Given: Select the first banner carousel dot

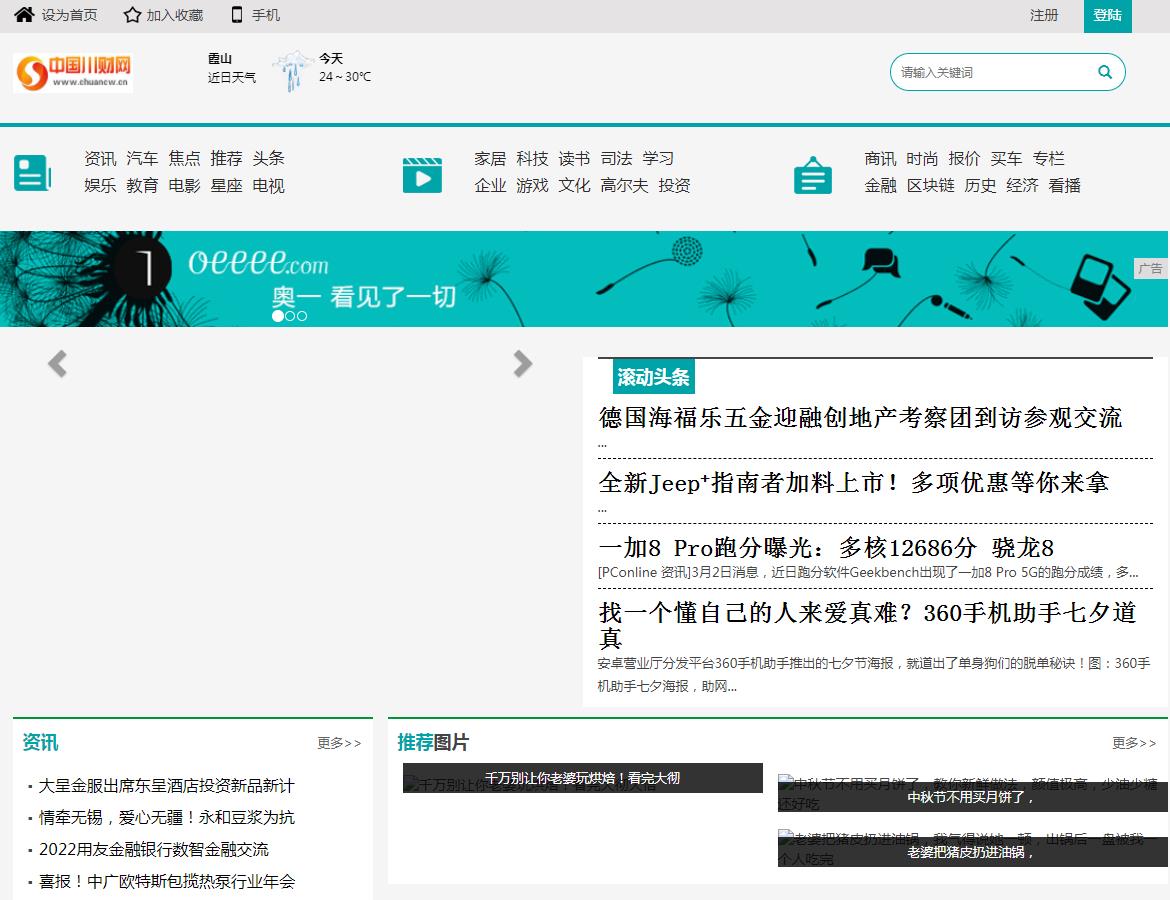Looking at the screenshot, I should pos(278,316).
